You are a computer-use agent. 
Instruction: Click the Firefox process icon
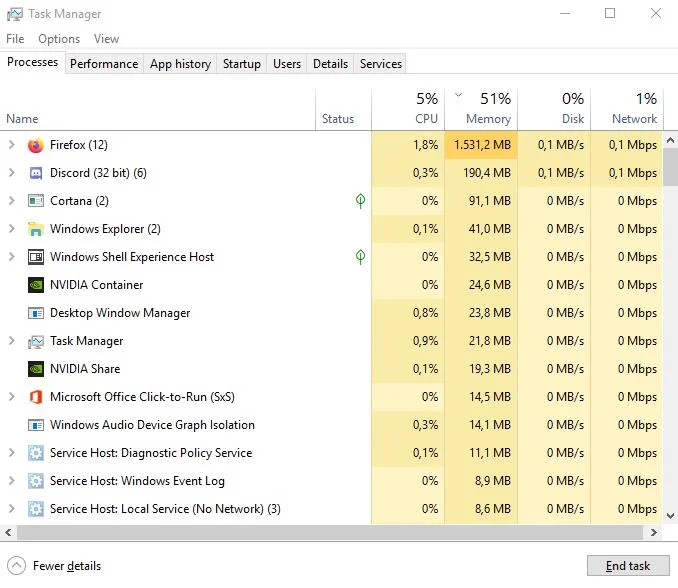click(x=35, y=145)
